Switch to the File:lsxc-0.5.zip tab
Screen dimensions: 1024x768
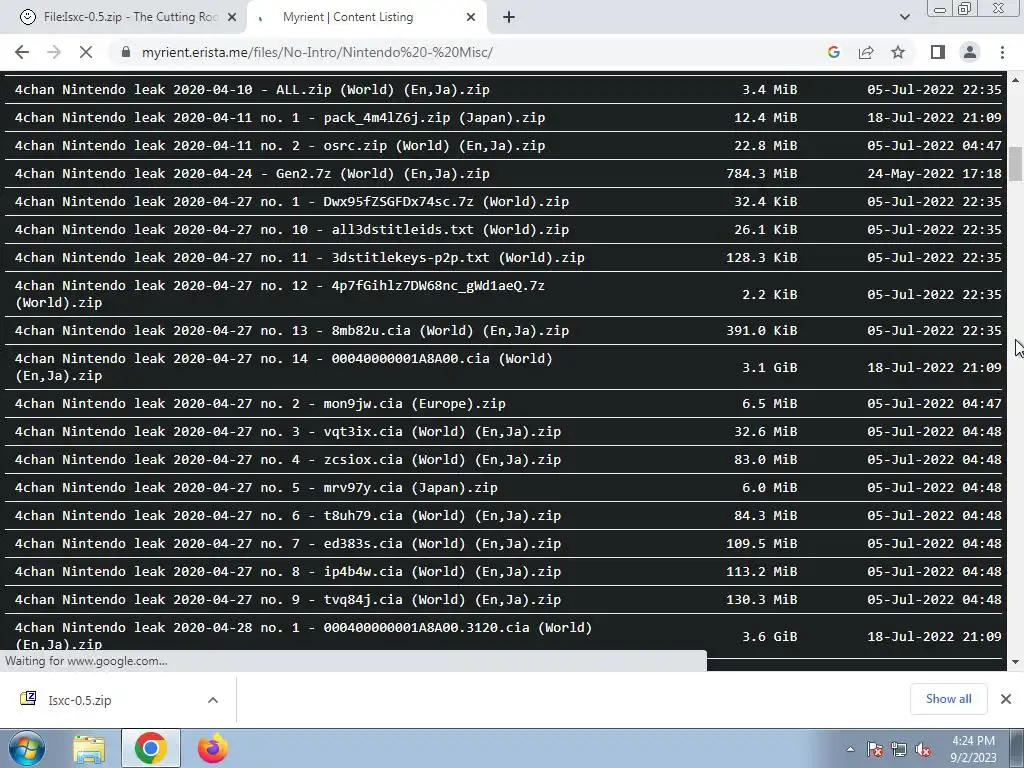(x=127, y=18)
